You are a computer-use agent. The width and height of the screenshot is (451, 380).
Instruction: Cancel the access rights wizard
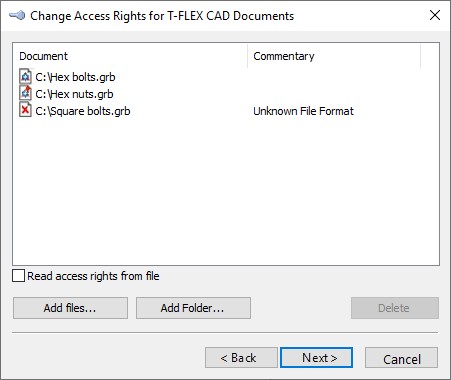pyautogui.click(x=402, y=358)
